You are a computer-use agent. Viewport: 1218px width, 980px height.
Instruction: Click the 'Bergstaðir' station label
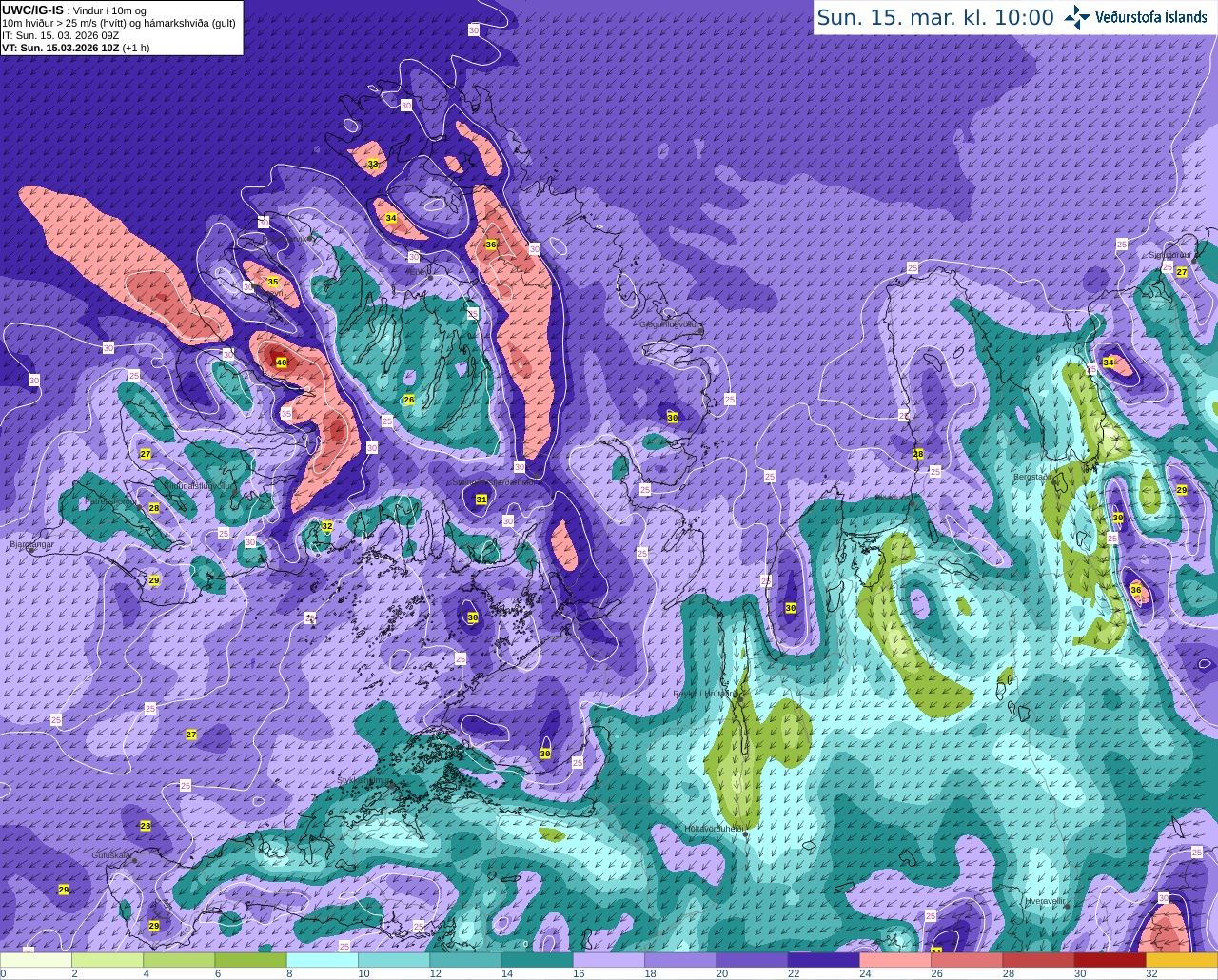(x=1032, y=477)
